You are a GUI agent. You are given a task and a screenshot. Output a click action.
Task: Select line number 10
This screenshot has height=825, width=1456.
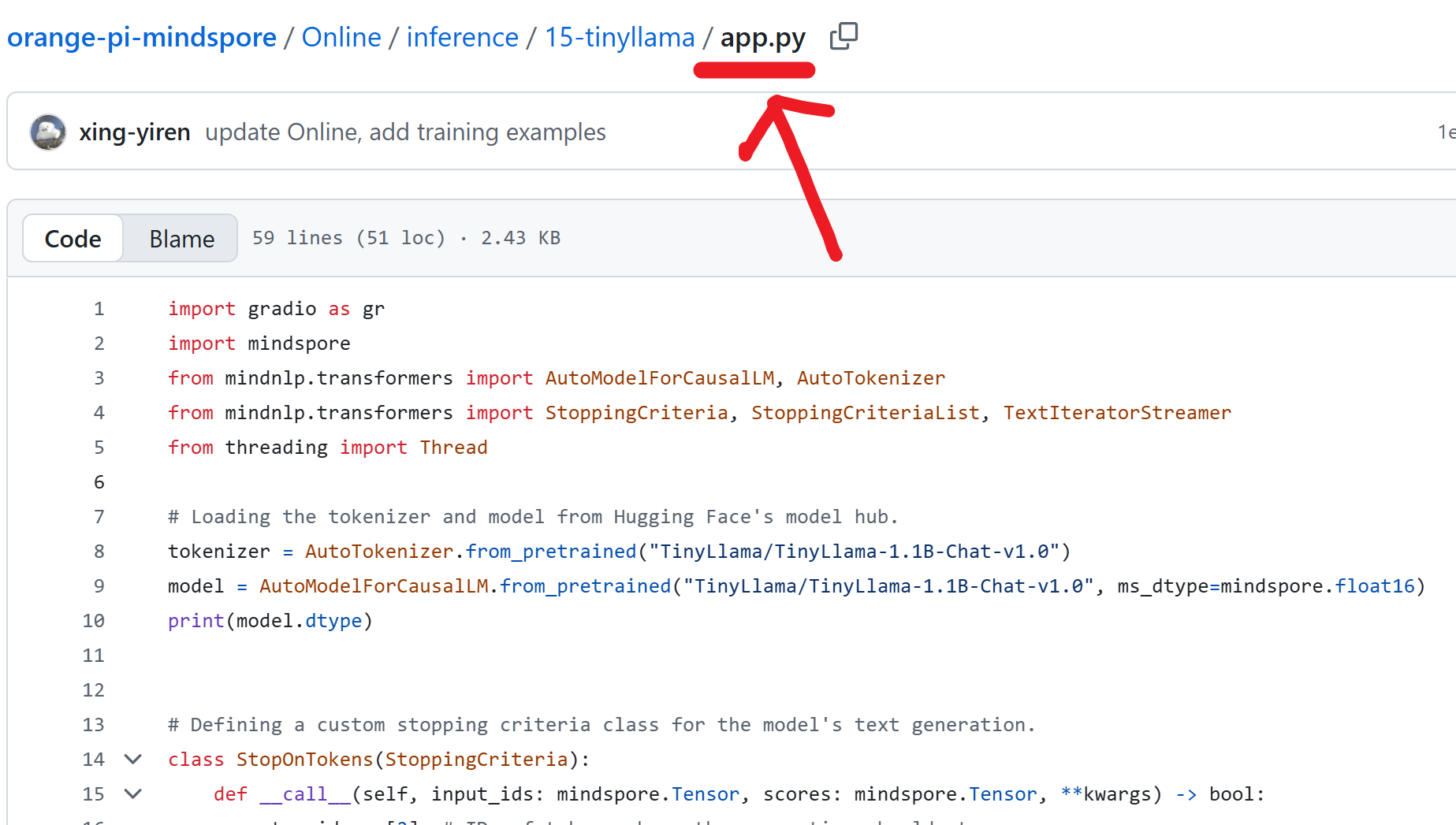click(x=94, y=621)
